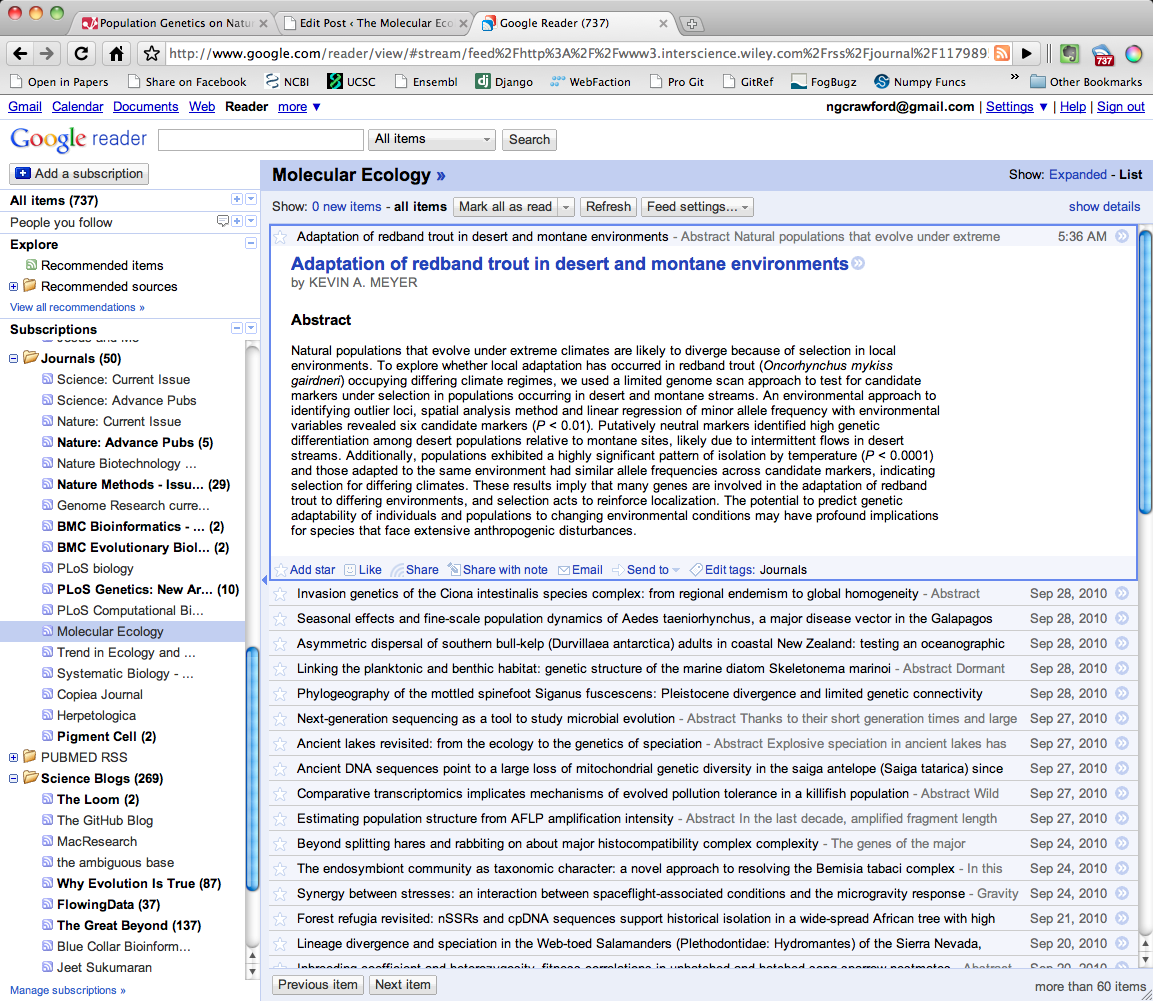Click the Django bookmark icon

(483, 82)
